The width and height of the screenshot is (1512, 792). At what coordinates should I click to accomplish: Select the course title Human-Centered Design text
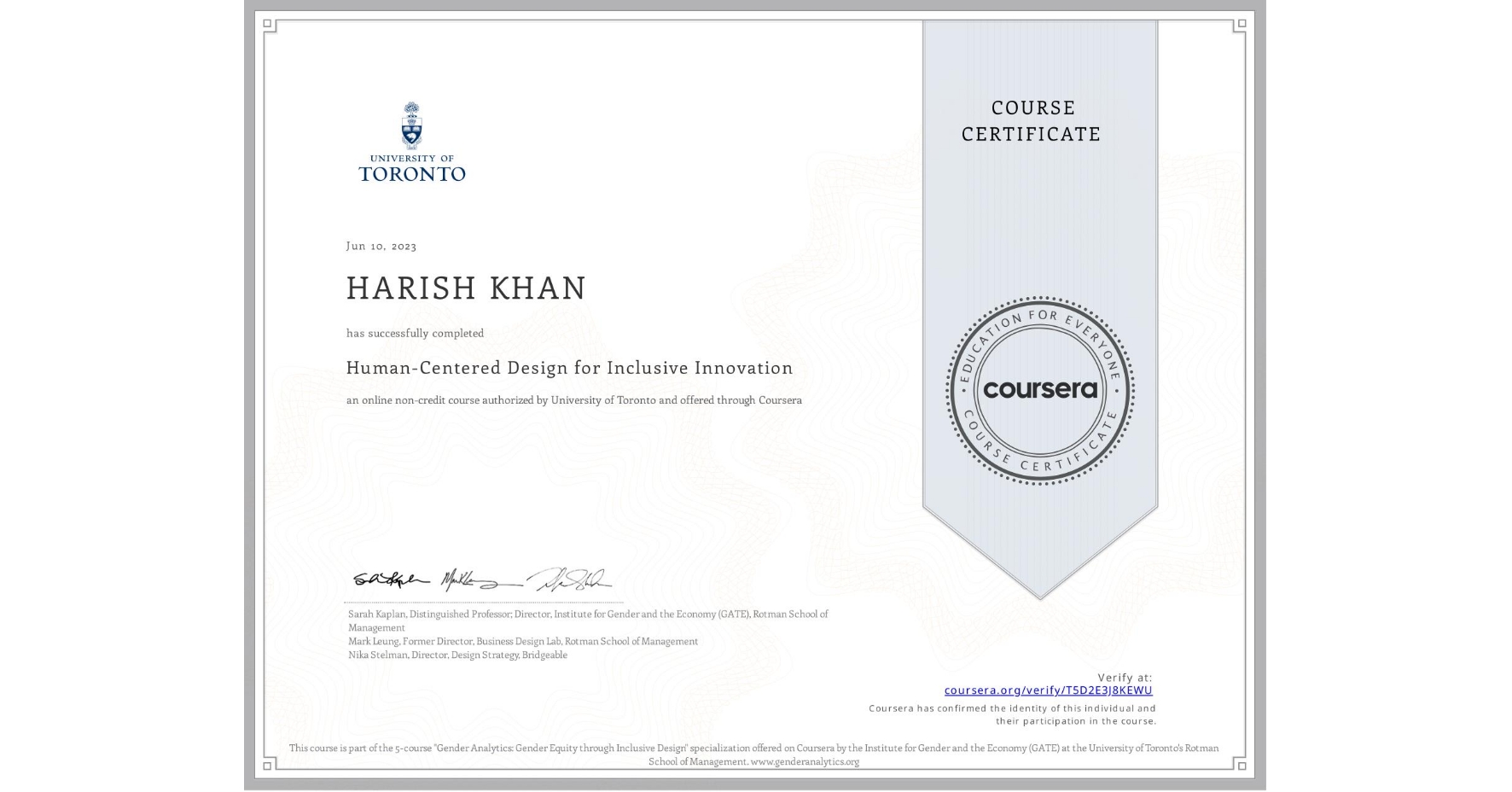(569, 368)
